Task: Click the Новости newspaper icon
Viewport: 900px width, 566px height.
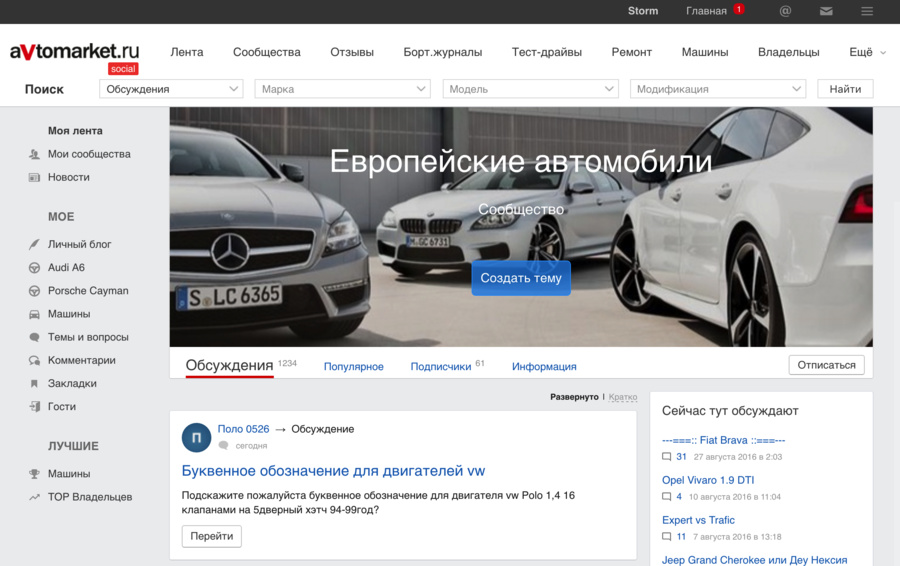Action: coord(34,177)
